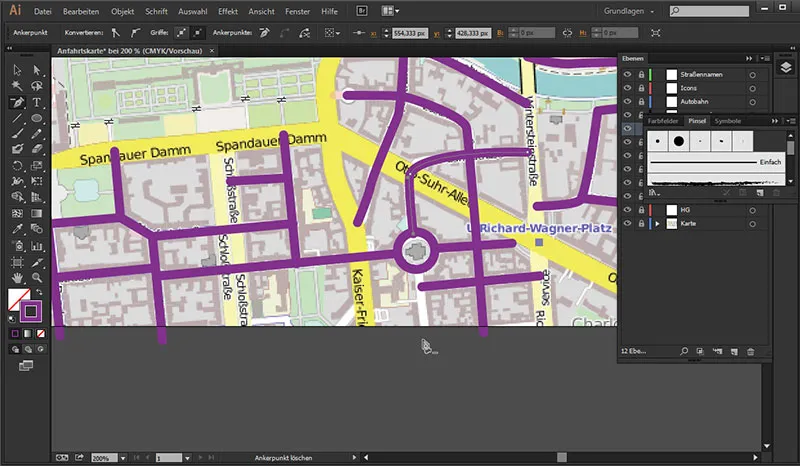
Task: Select the Type tool
Action: coord(37,102)
